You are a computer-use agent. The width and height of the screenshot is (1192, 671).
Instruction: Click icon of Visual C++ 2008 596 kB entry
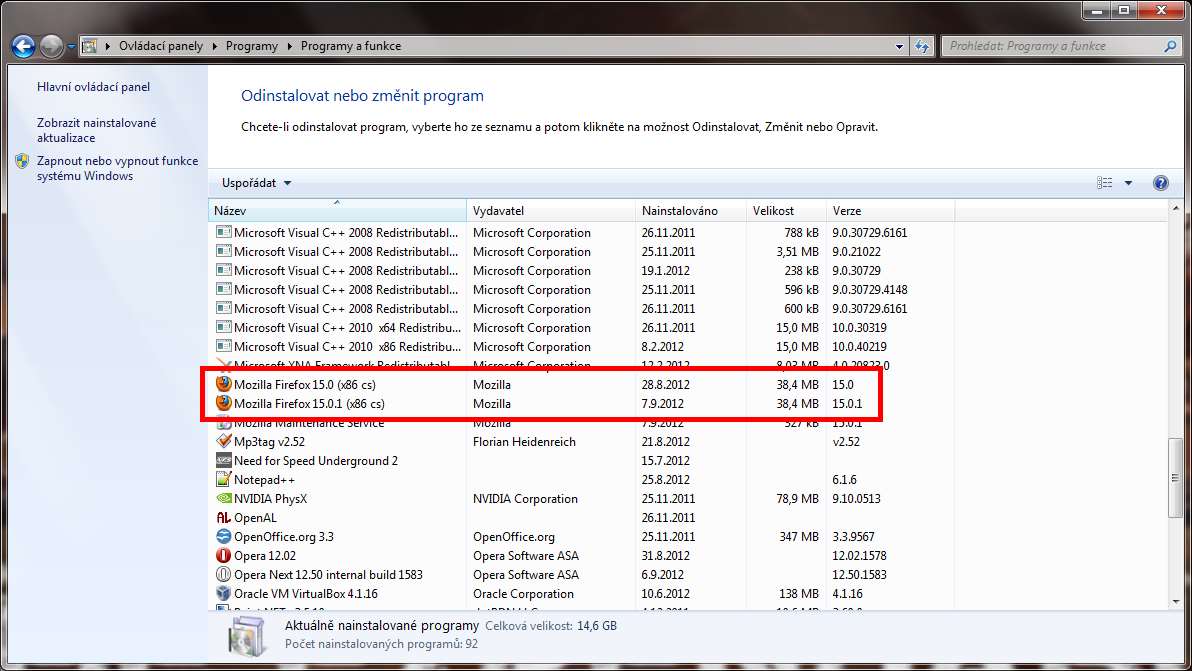(224, 289)
